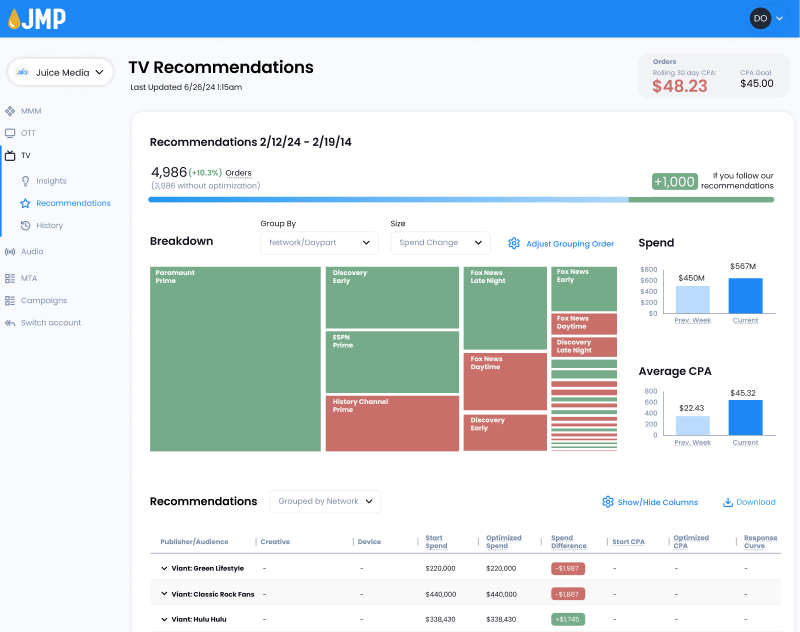Viewport: 800px width, 632px height.
Task: Open the Juice Media account dropdown
Action: pos(60,72)
